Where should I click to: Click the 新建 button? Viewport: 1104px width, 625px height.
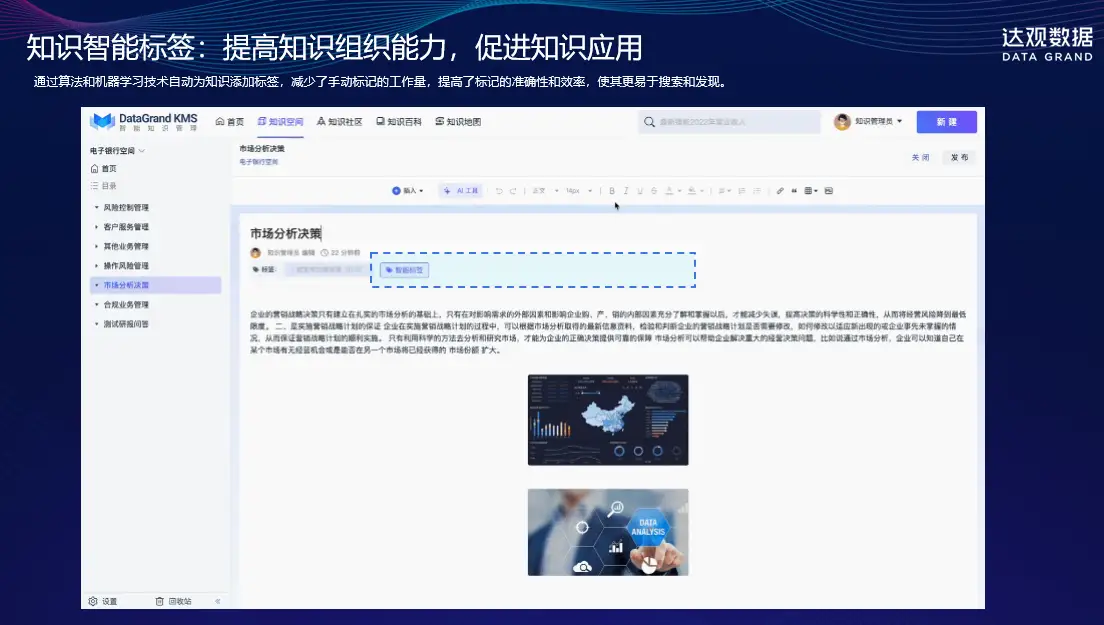pyautogui.click(x=946, y=122)
